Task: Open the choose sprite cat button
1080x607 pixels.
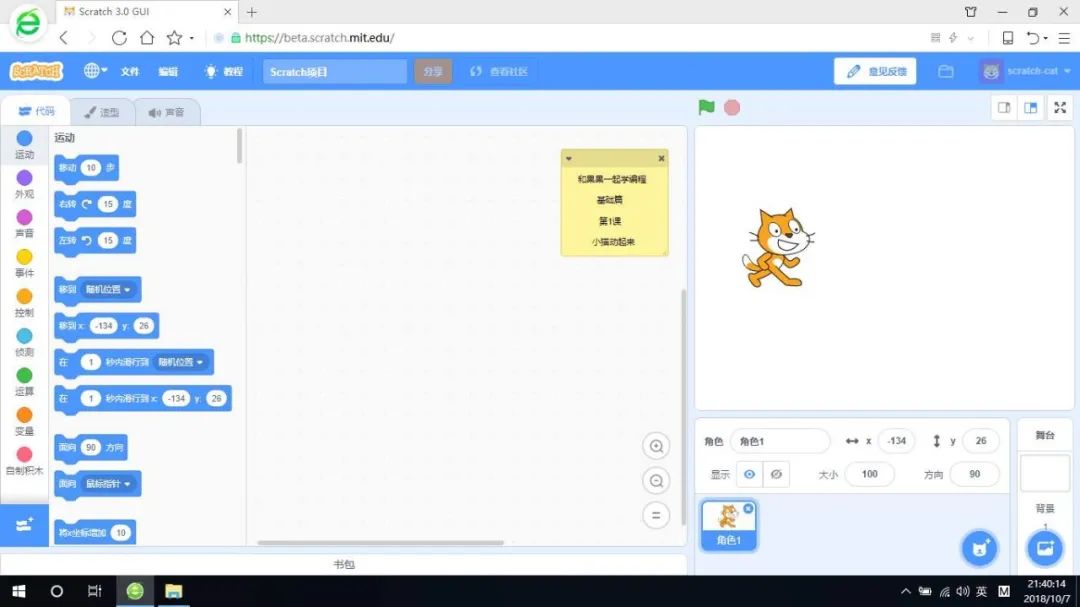Action: (979, 547)
